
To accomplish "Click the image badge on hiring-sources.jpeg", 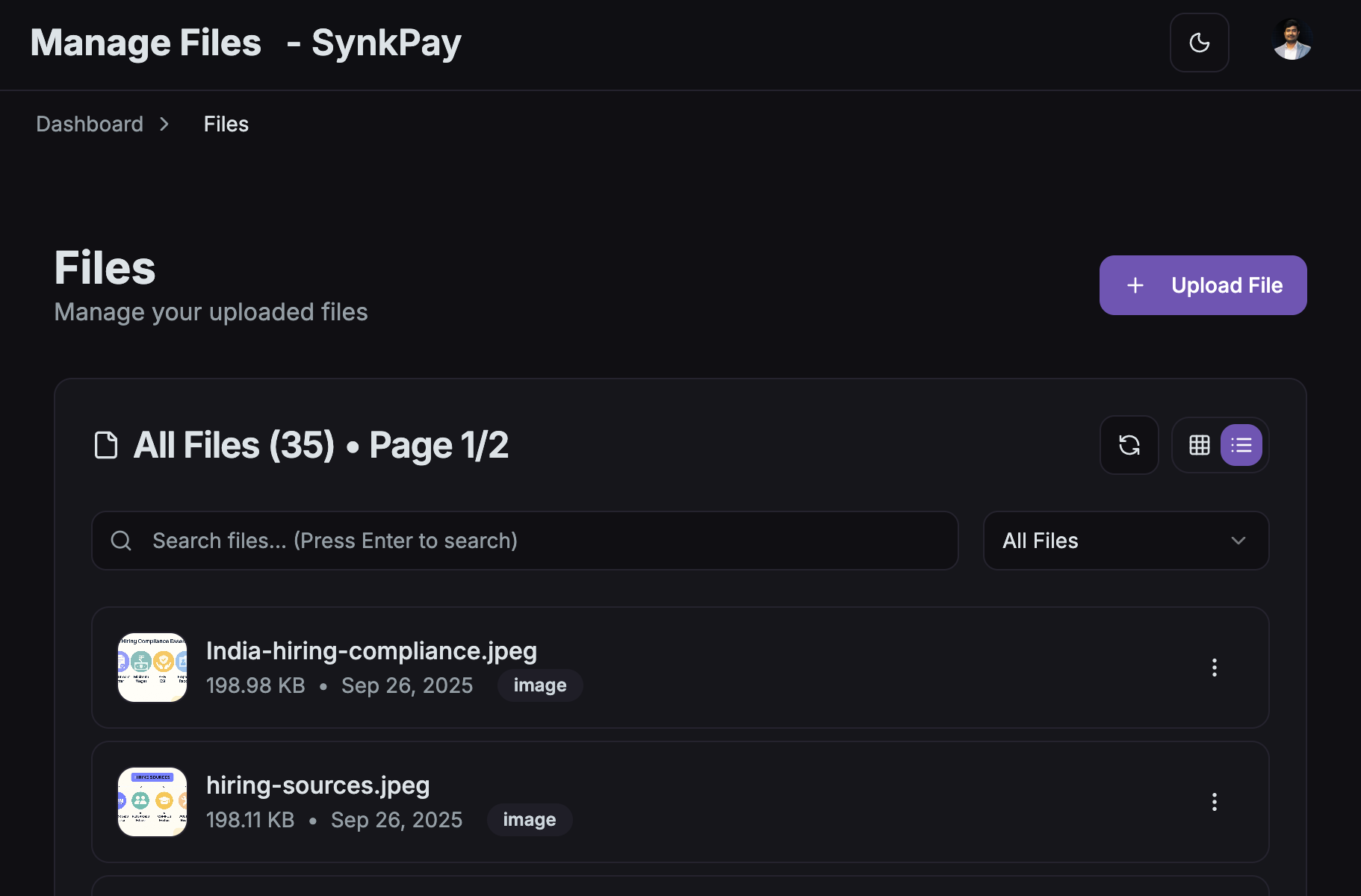I will [x=530, y=819].
